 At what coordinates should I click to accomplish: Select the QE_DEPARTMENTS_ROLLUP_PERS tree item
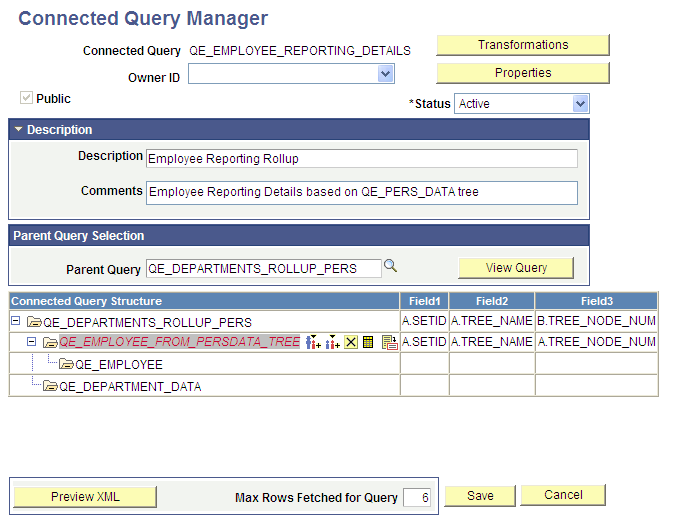point(147,322)
